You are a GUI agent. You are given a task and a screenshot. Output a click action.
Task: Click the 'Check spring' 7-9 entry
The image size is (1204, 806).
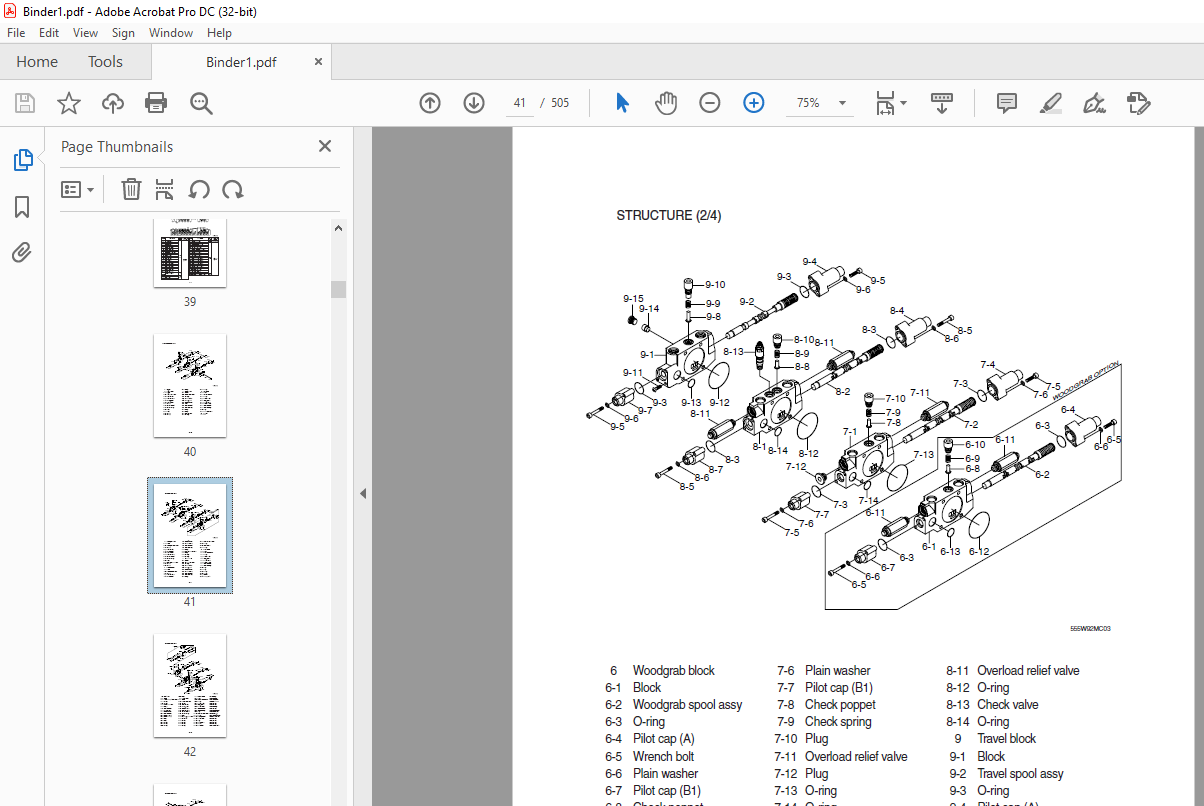click(838, 722)
